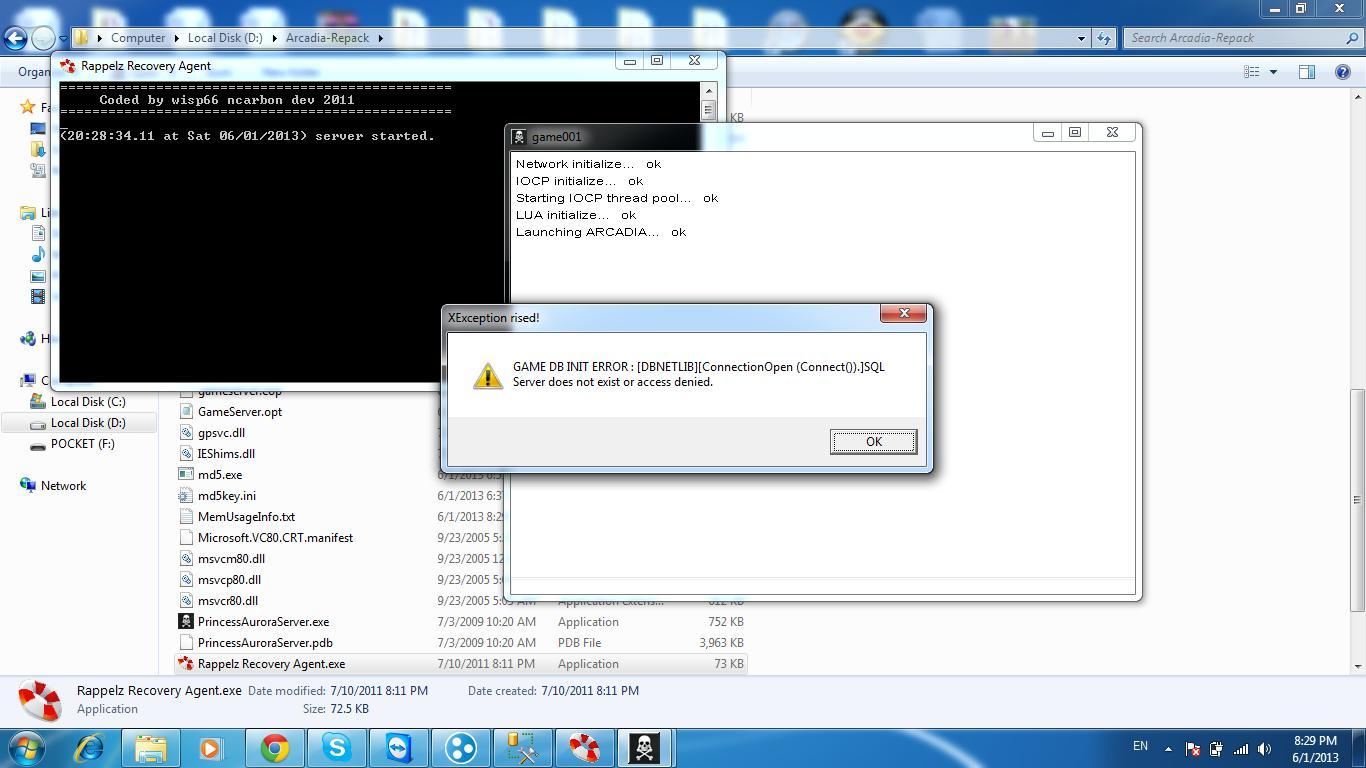The width and height of the screenshot is (1366, 768).
Task: Click Arcadia-Repack in the address breadcrumb
Action: point(327,38)
